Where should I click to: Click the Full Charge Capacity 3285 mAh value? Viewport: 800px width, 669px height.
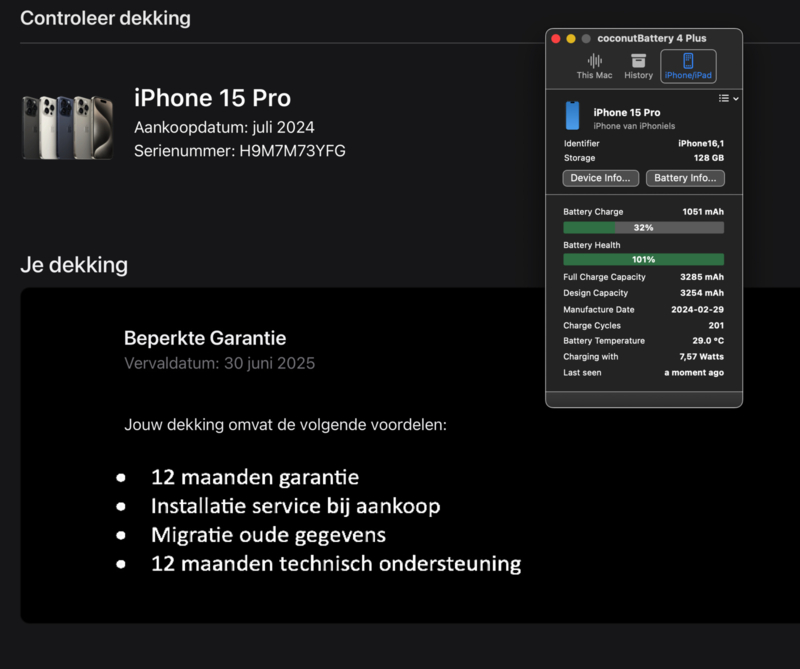point(702,277)
